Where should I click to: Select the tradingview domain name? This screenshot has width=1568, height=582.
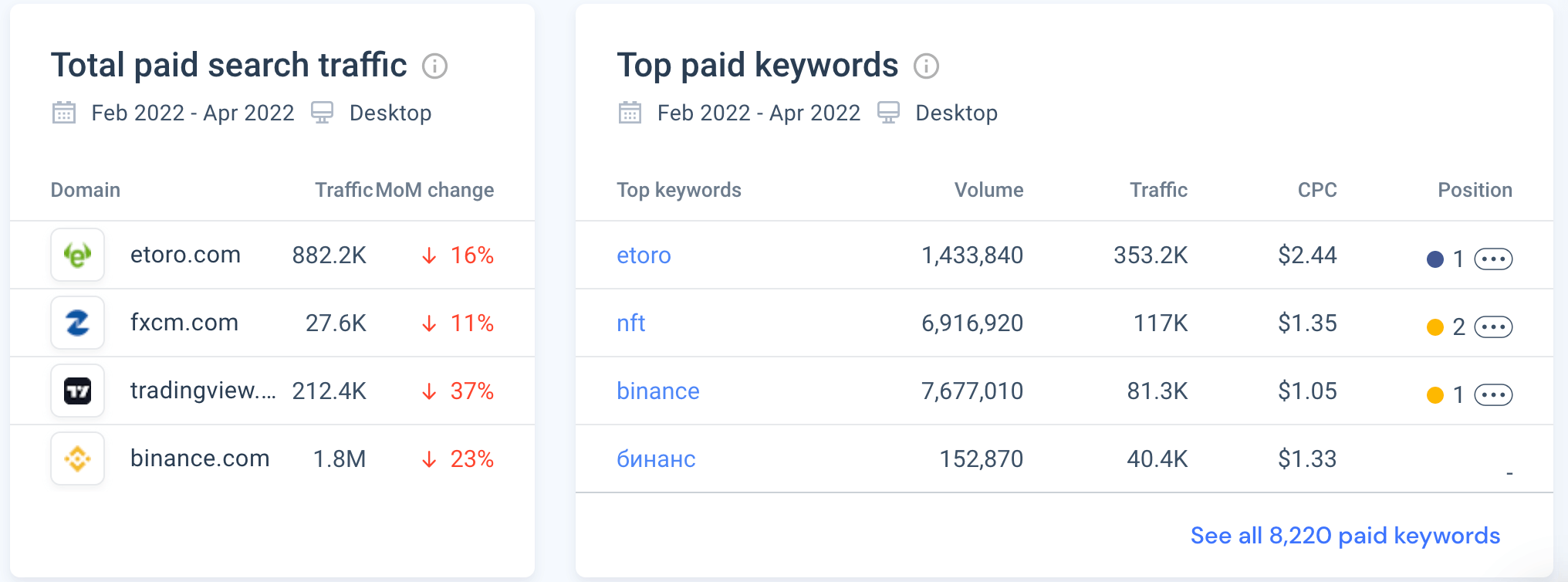click(203, 391)
